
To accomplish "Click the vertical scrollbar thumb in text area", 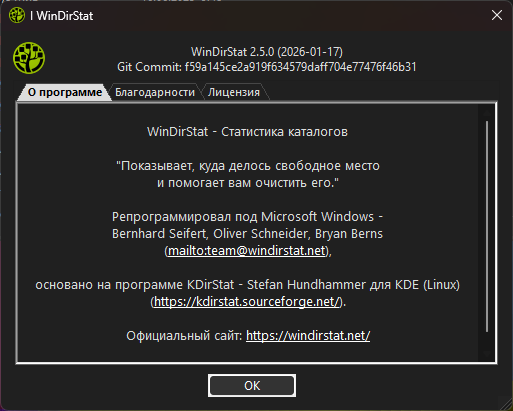I will tap(487, 227).
